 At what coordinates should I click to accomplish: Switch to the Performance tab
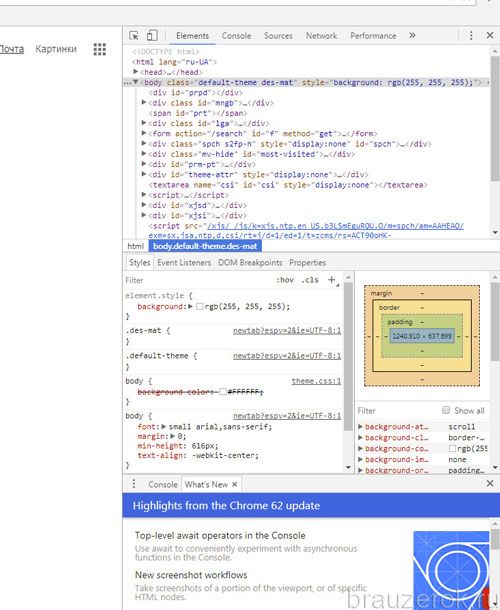click(373, 36)
